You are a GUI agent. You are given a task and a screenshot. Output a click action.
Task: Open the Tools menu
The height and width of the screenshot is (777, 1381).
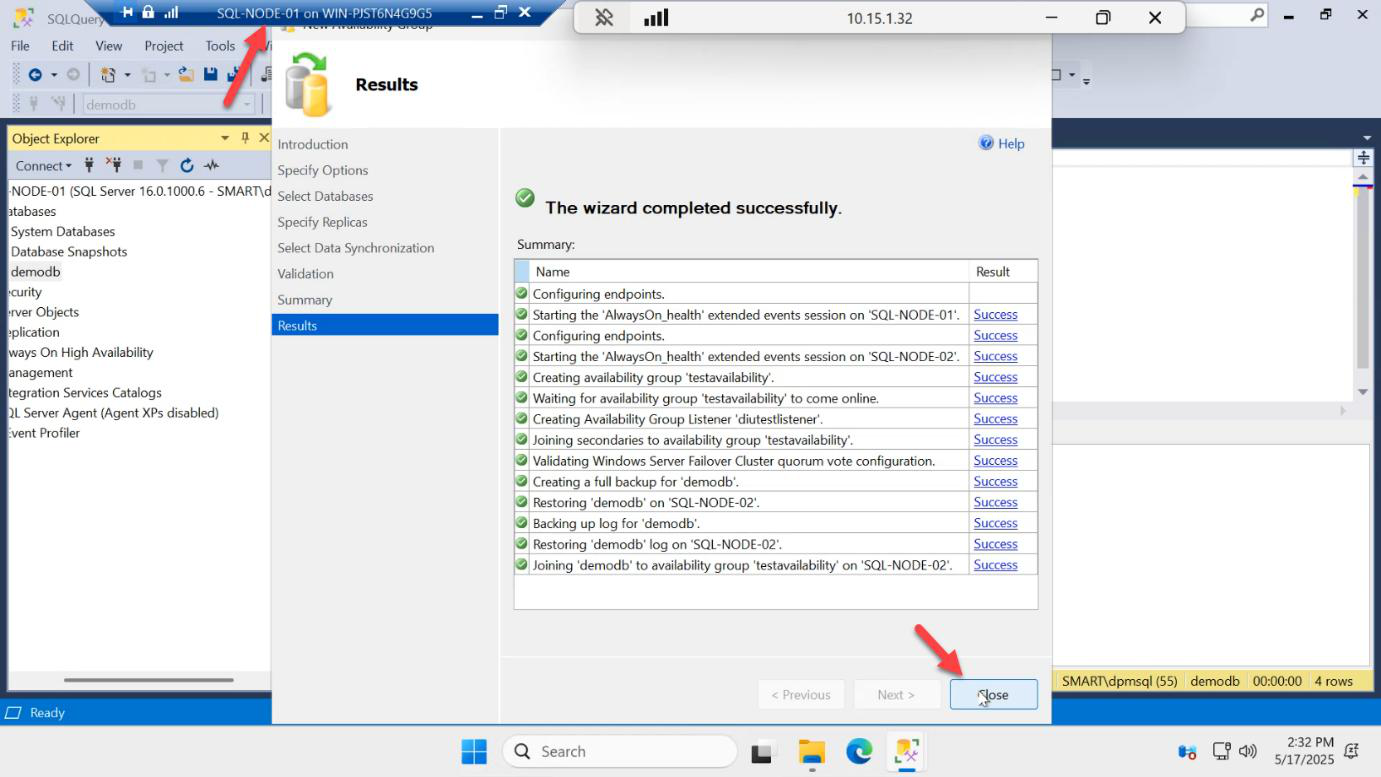point(220,46)
